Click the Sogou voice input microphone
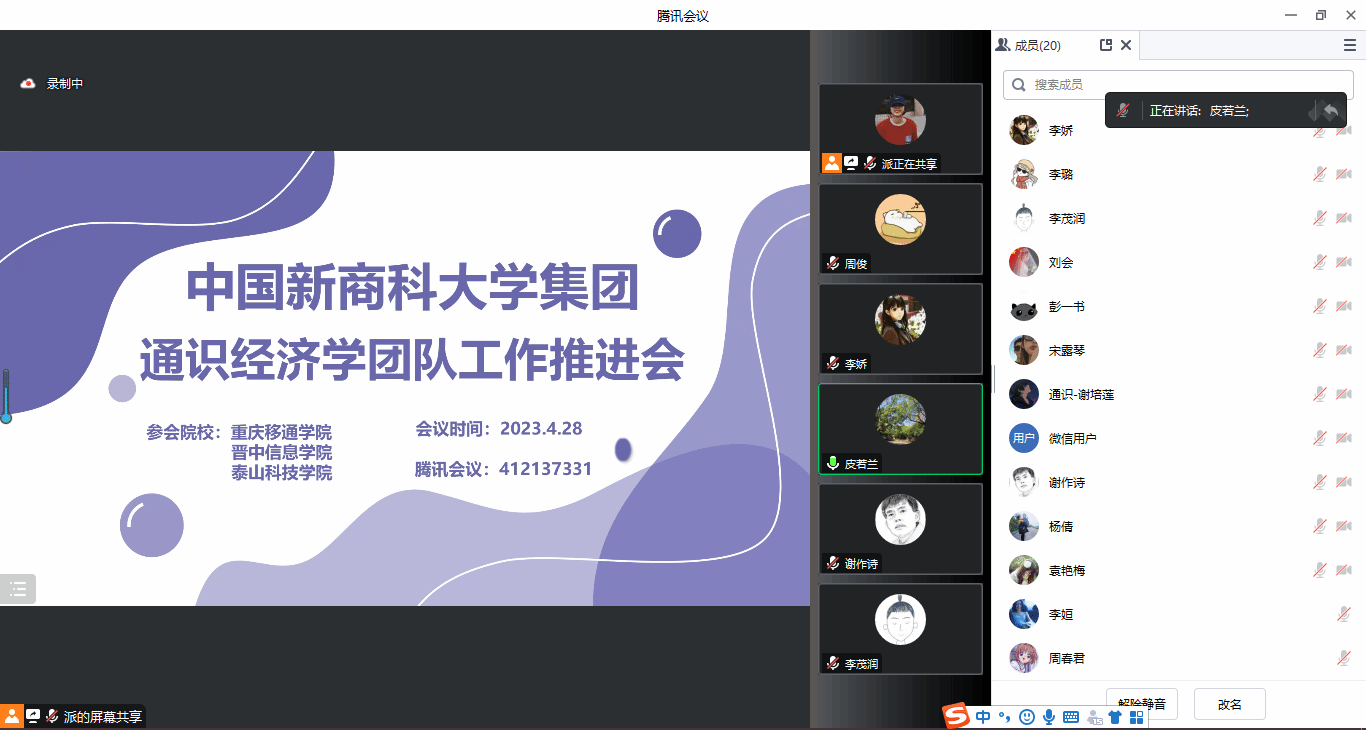Image resolution: width=1366 pixels, height=730 pixels. [x=1048, y=717]
